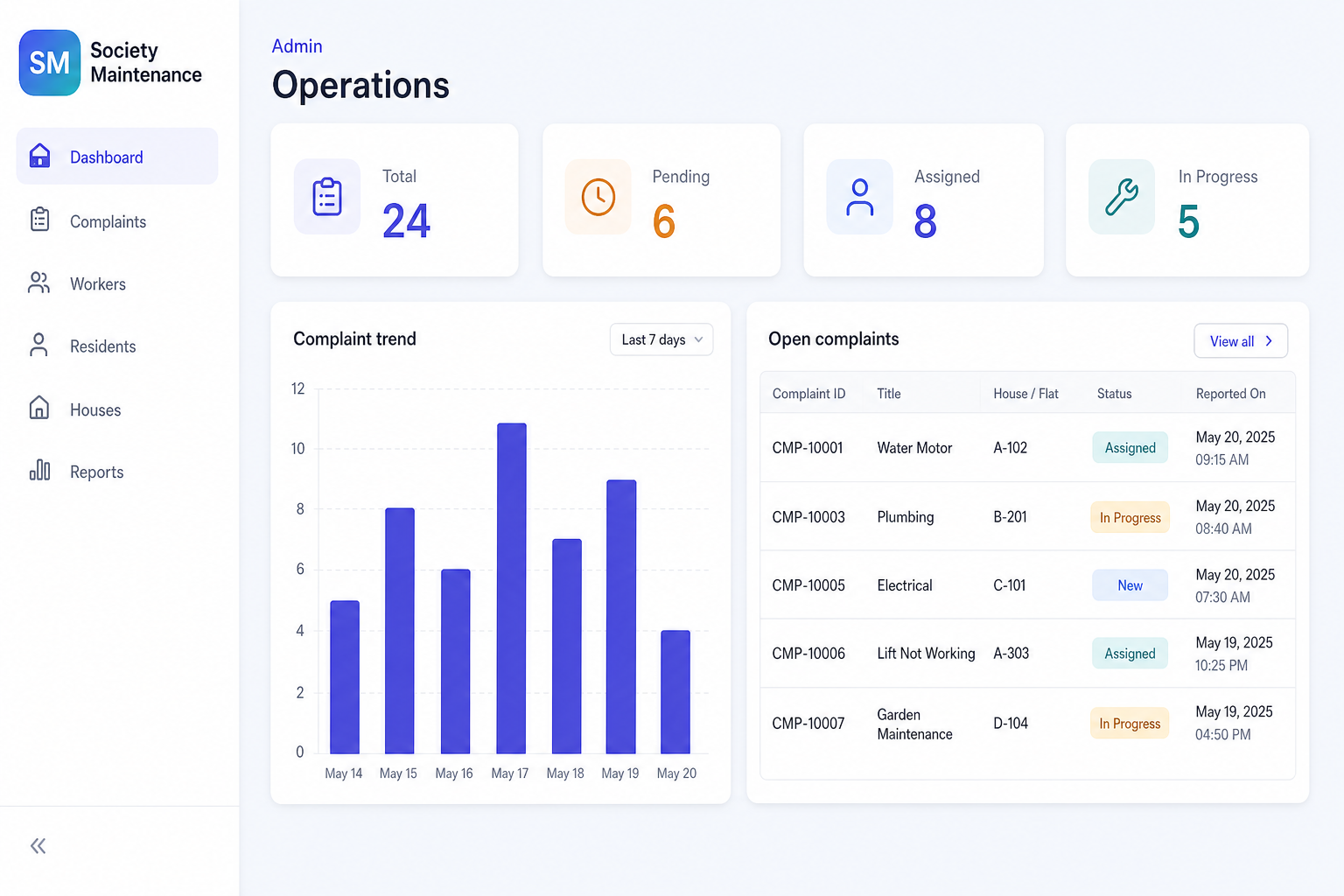Click the Reported On column header
The image size is (1344, 896).
[1230, 394]
